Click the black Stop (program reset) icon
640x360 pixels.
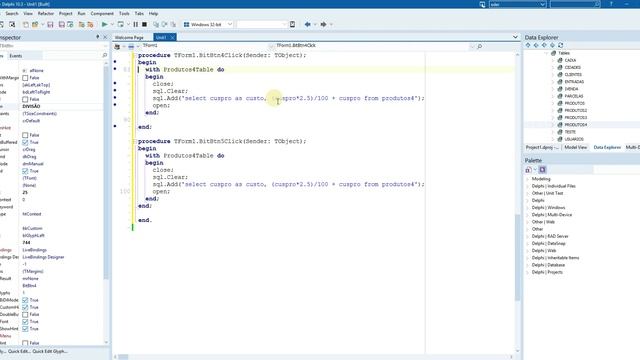(144, 24)
